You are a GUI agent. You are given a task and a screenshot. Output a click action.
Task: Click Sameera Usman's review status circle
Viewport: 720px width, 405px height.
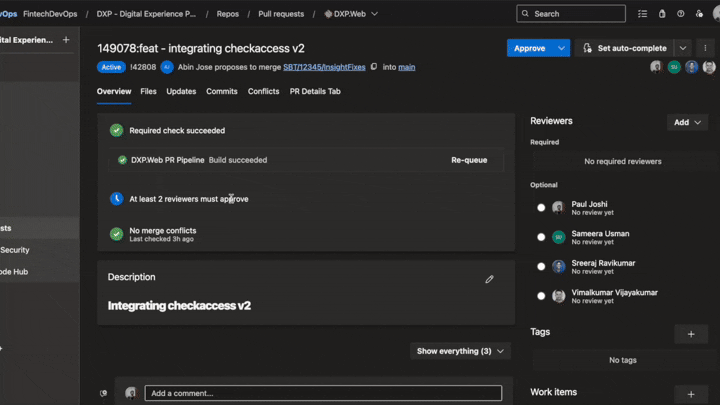coord(541,237)
